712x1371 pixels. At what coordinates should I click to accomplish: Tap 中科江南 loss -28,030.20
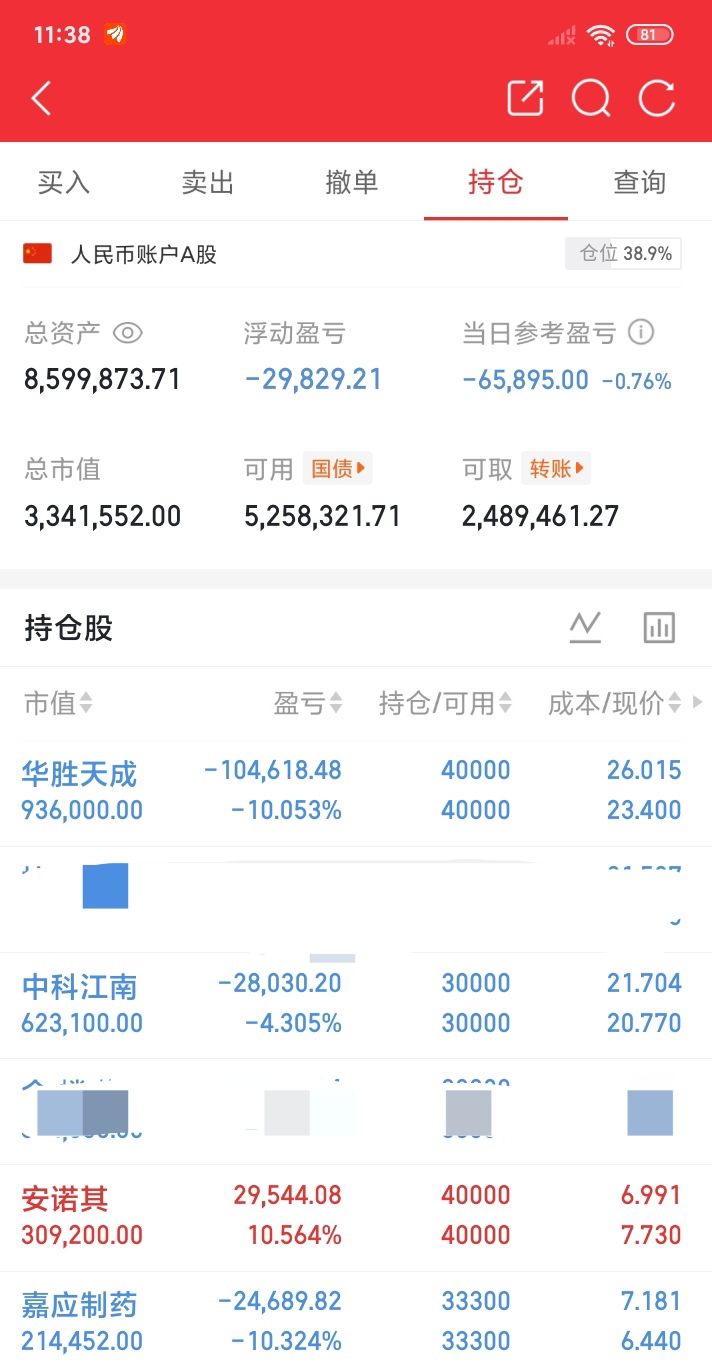click(280, 983)
